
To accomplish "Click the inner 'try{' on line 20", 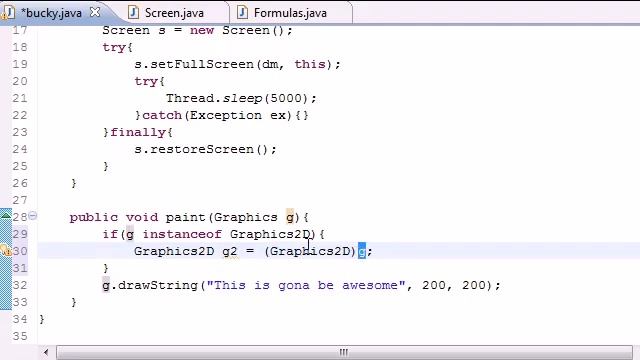I will 149,82.
